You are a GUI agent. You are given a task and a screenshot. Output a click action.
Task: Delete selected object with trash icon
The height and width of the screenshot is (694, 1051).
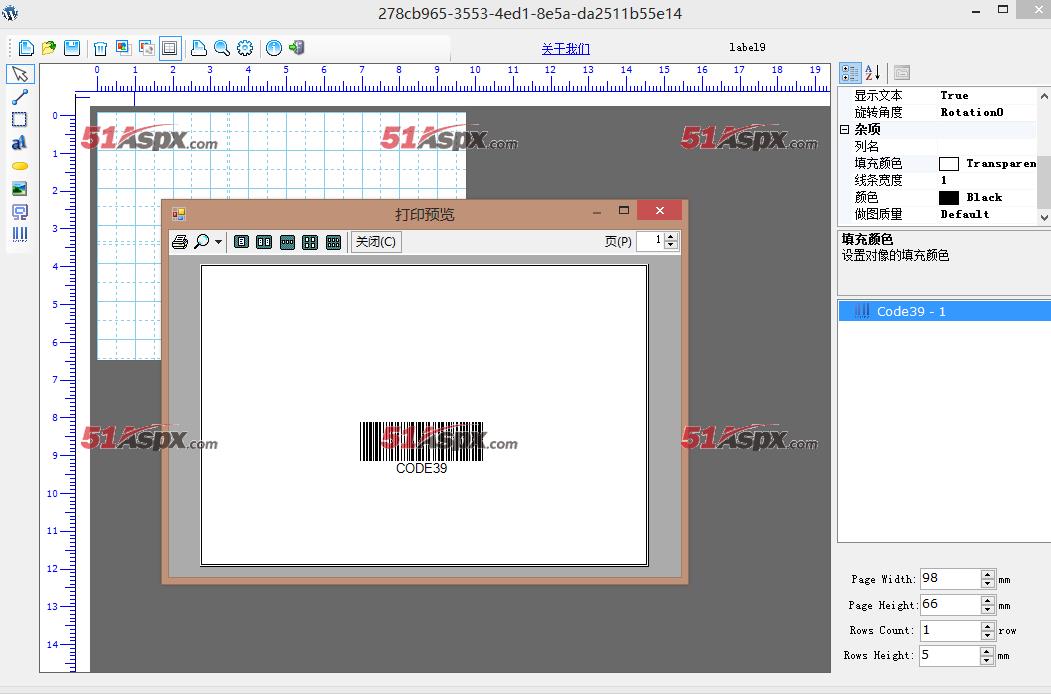[x=101, y=48]
